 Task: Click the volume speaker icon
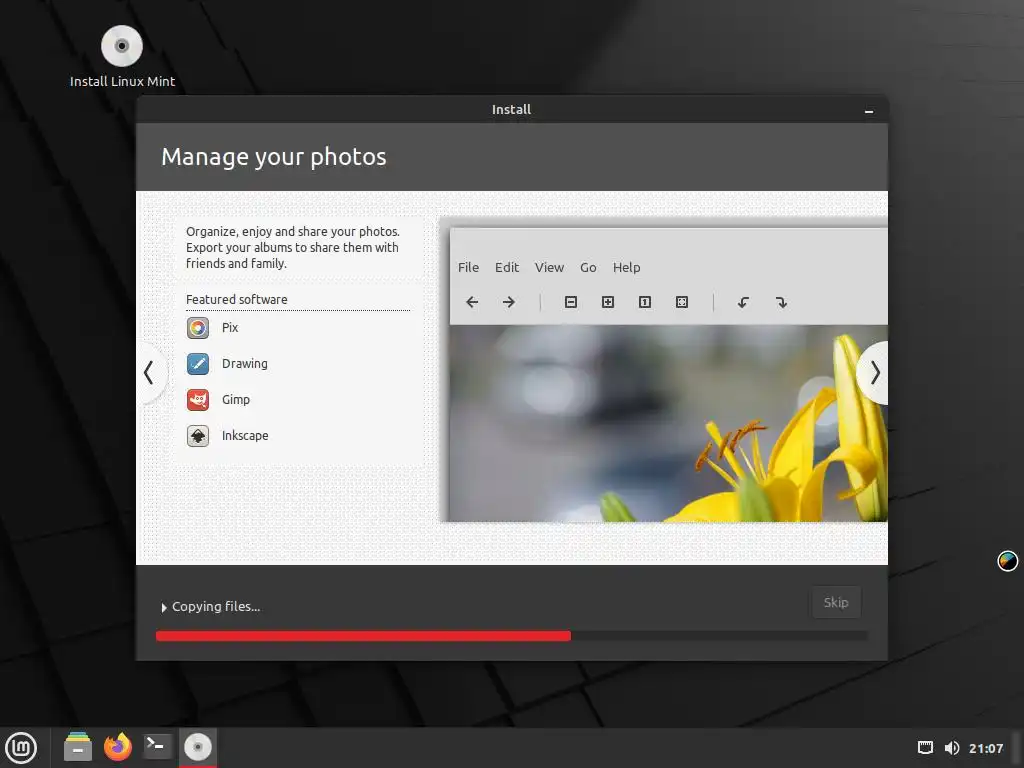coord(952,748)
